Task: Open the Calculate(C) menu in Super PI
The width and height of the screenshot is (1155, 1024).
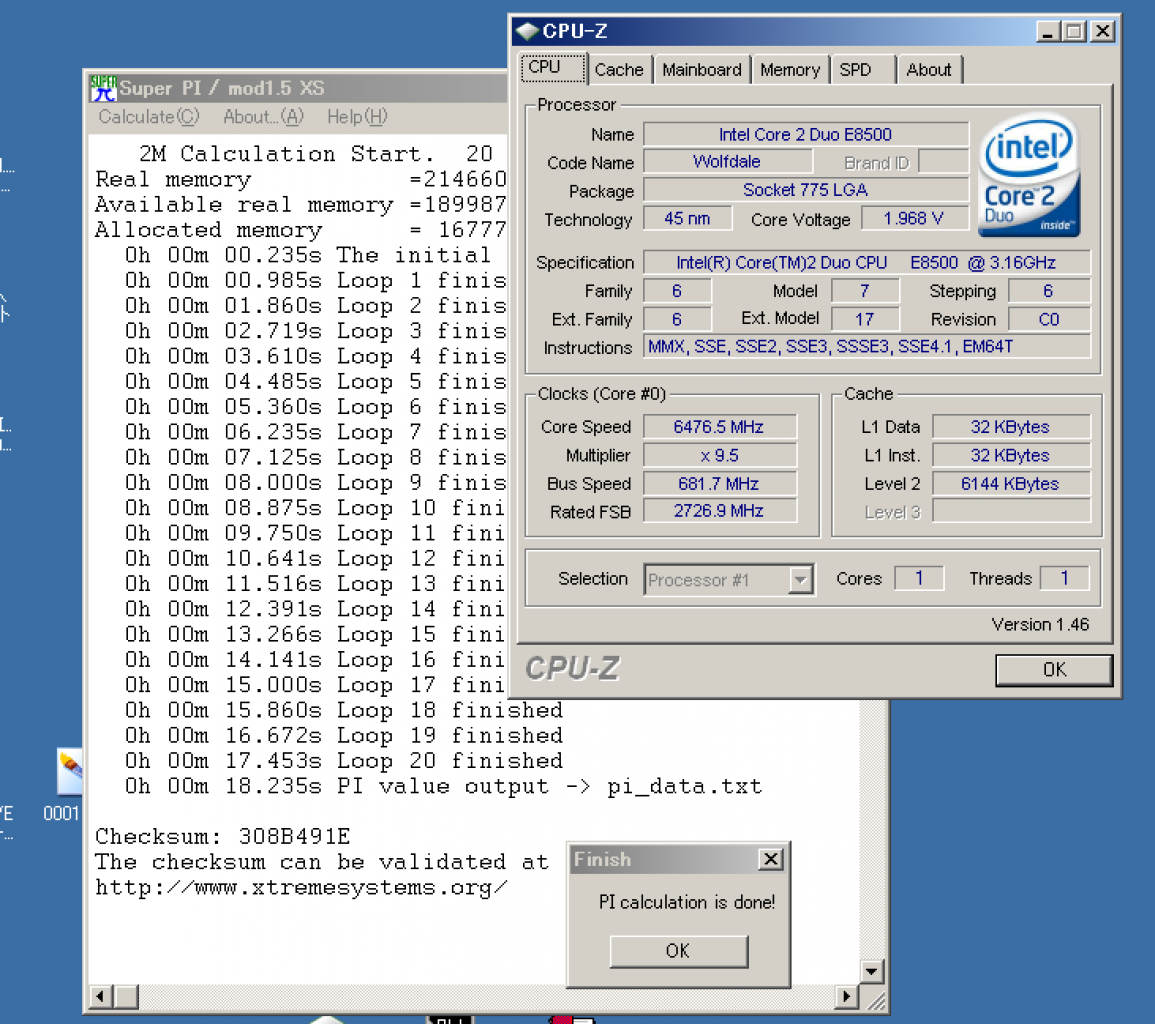Action: tap(149, 117)
